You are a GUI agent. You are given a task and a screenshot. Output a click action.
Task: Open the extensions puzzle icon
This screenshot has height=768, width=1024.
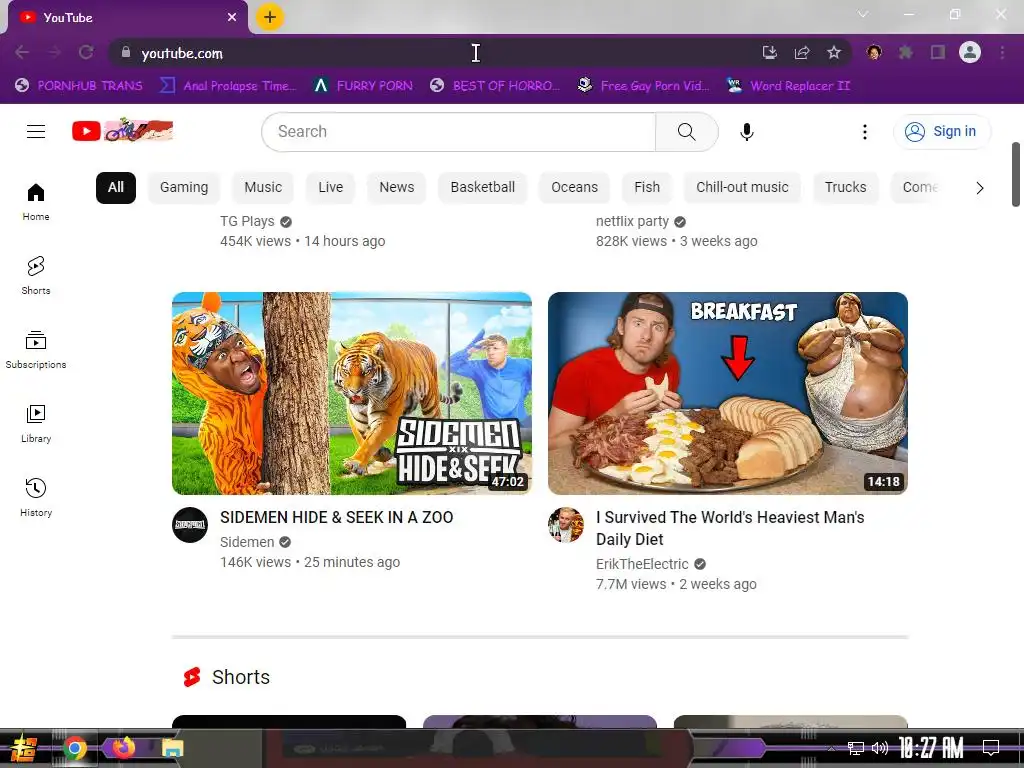coord(906,52)
